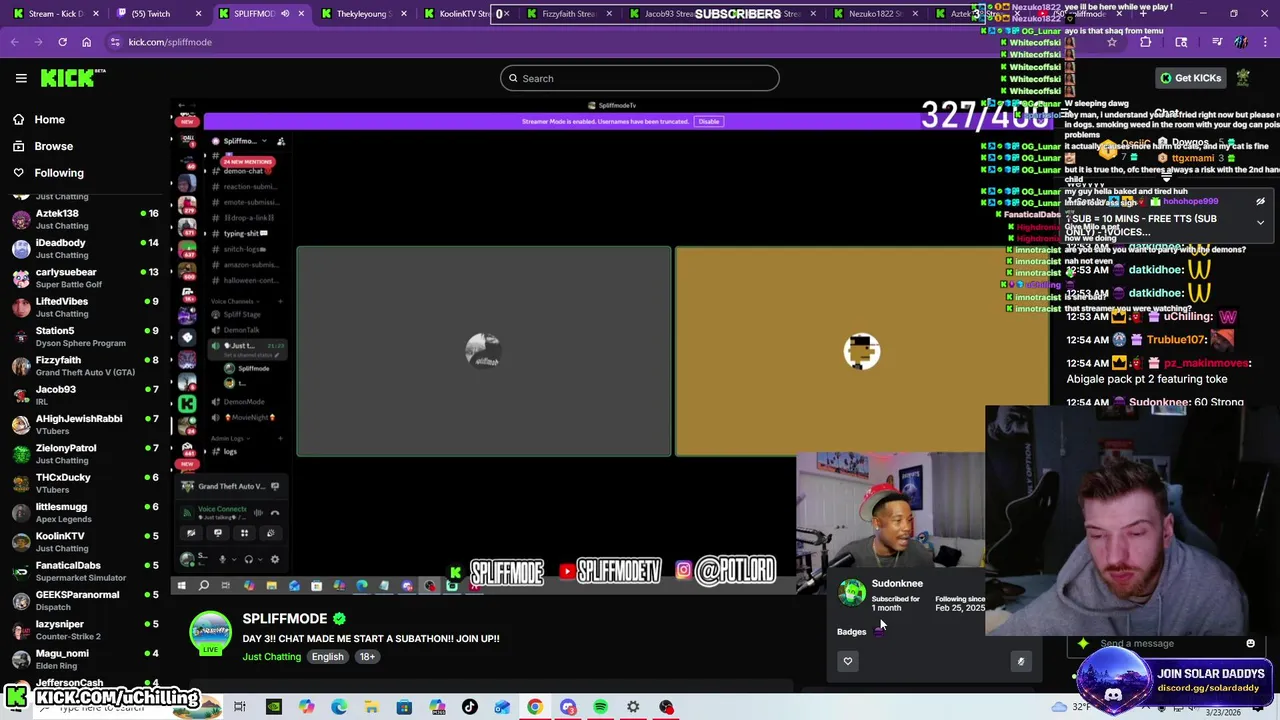Open Task View on the taskbar

tap(240, 707)
